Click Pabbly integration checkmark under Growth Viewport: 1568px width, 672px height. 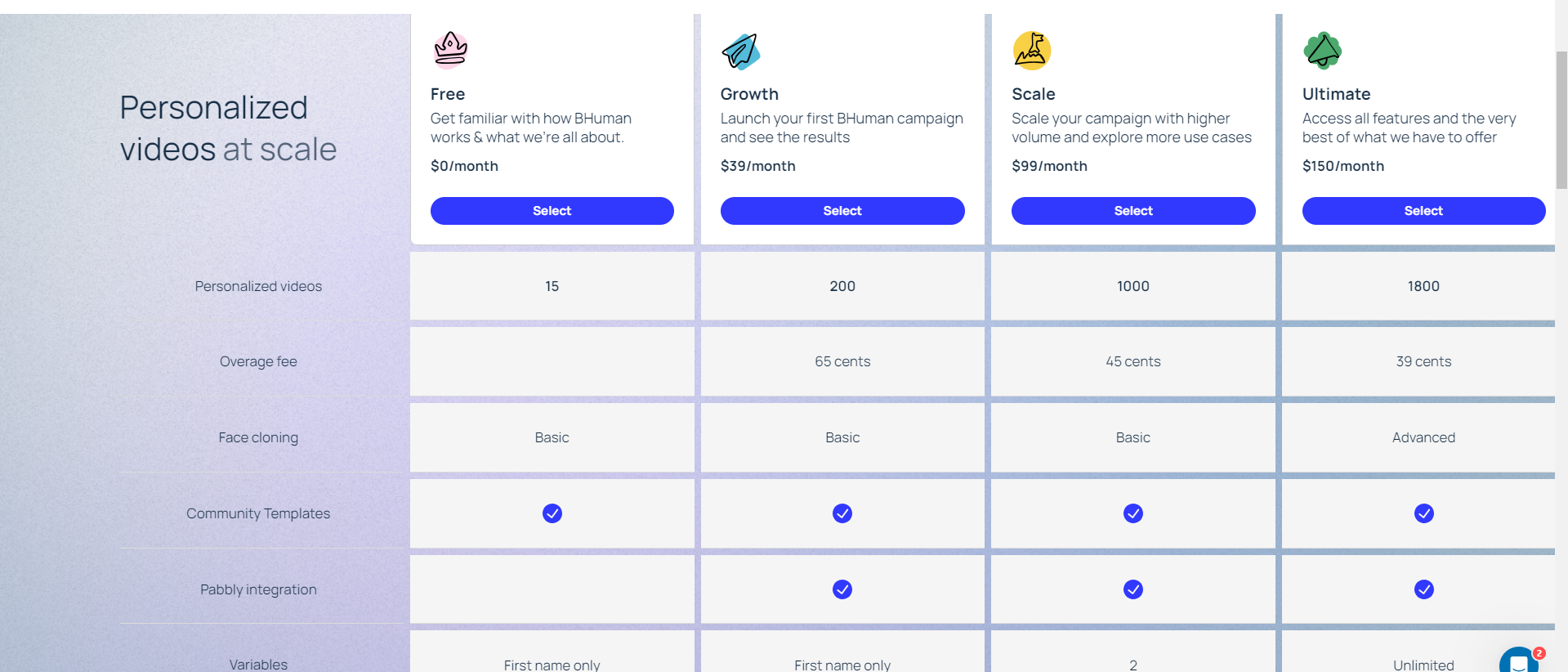[842, 589]
